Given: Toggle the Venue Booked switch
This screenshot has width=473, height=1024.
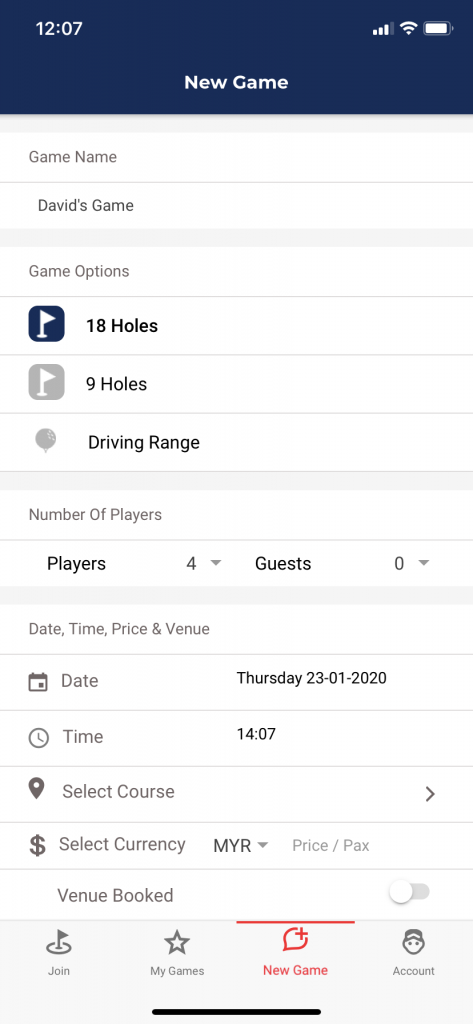Looking at the screenshot, I should click(410, 893).
